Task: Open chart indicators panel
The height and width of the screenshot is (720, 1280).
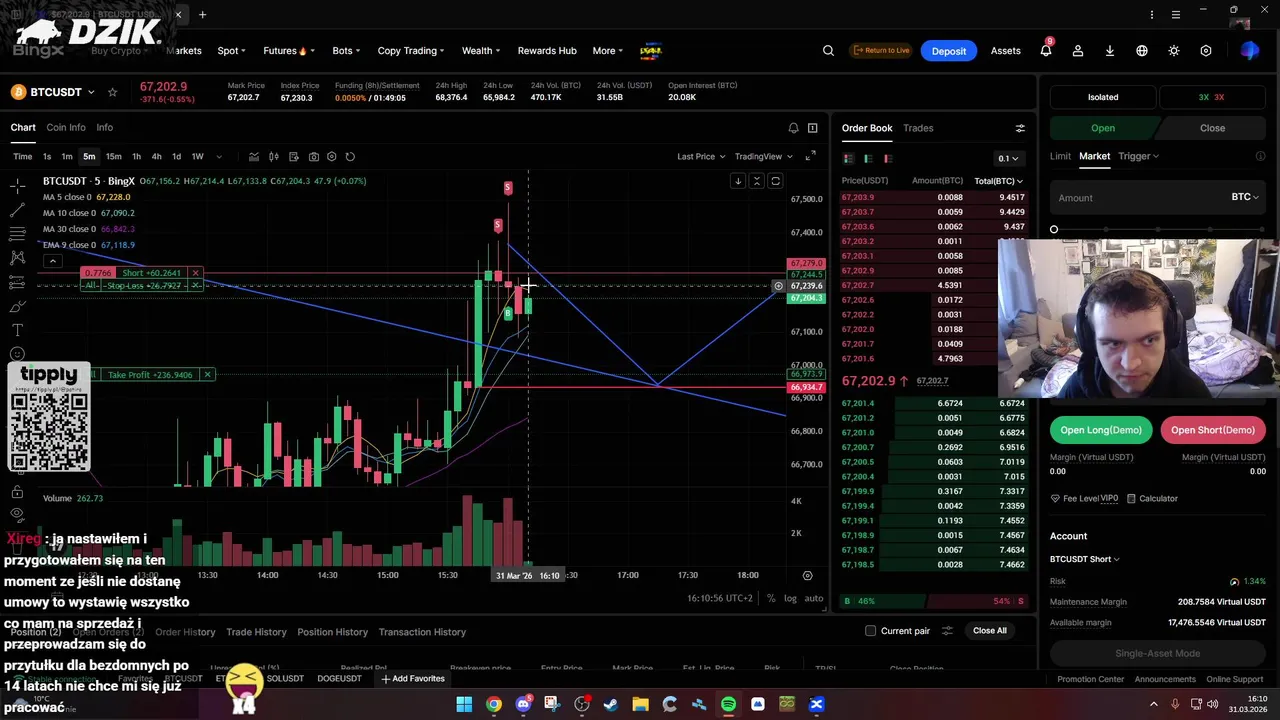Action: pos(254,157)
